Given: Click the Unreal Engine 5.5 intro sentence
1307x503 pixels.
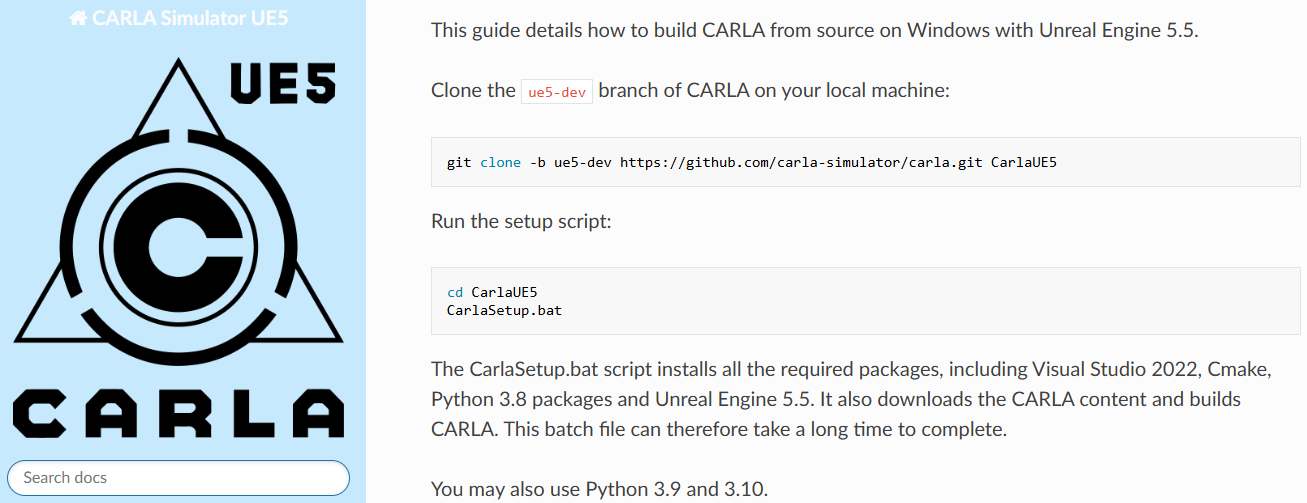Looking at the screenshot, I should [x=814, y=30].
